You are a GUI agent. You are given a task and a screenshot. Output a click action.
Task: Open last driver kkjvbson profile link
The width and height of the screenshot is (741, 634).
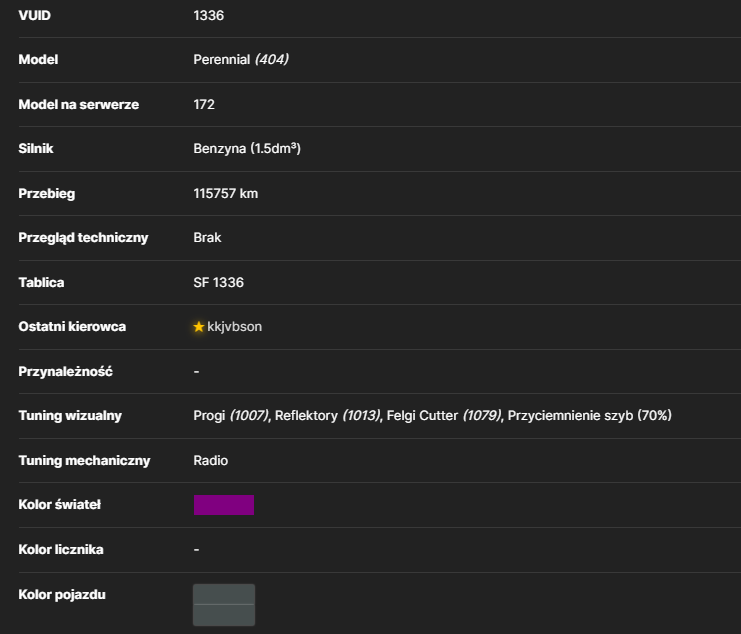click(234, 327)
